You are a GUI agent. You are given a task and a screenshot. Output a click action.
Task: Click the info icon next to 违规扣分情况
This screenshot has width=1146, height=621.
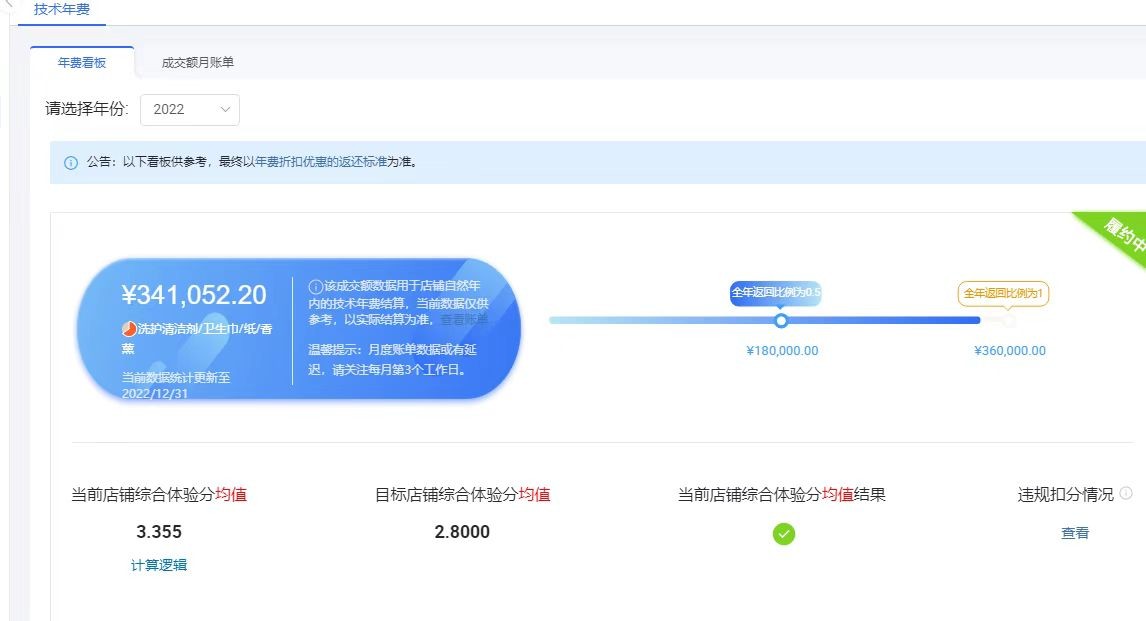pos(1126,493)
